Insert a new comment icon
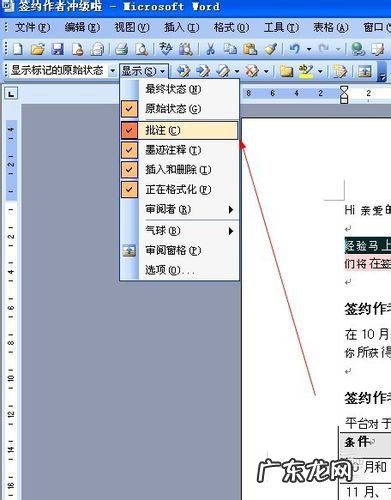 tap(286, 71)
